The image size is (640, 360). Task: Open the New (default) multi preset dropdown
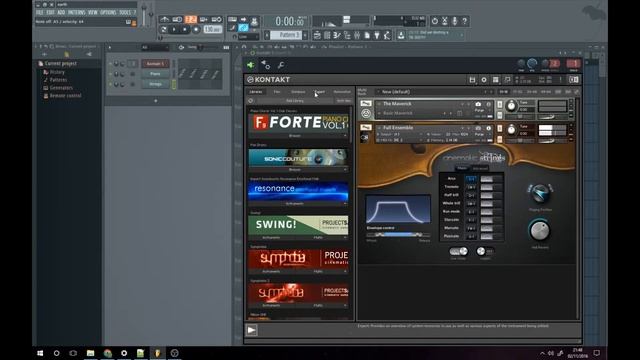coord(434,92)
